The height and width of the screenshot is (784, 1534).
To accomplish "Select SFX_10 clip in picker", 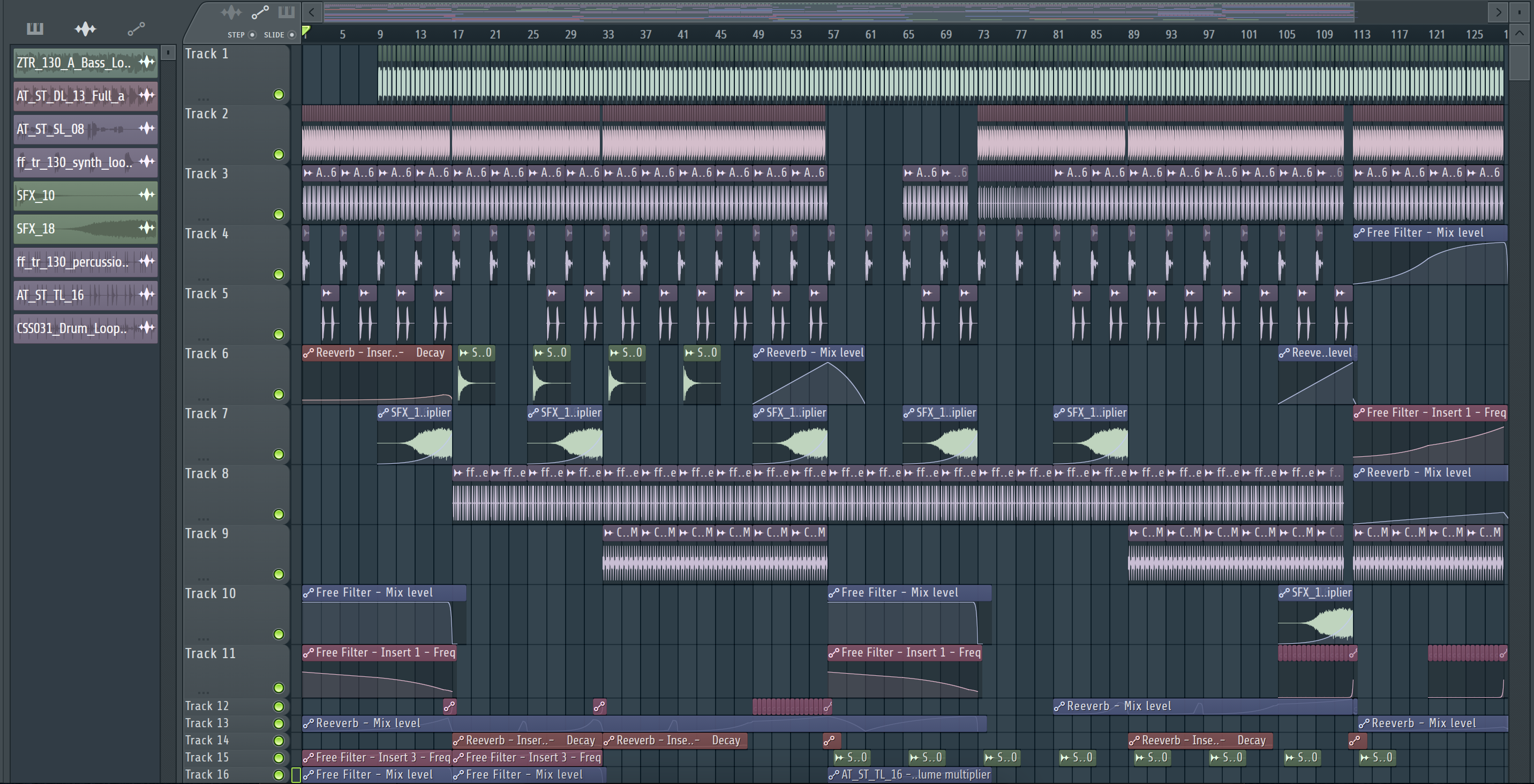I will [x=86, y=195].
